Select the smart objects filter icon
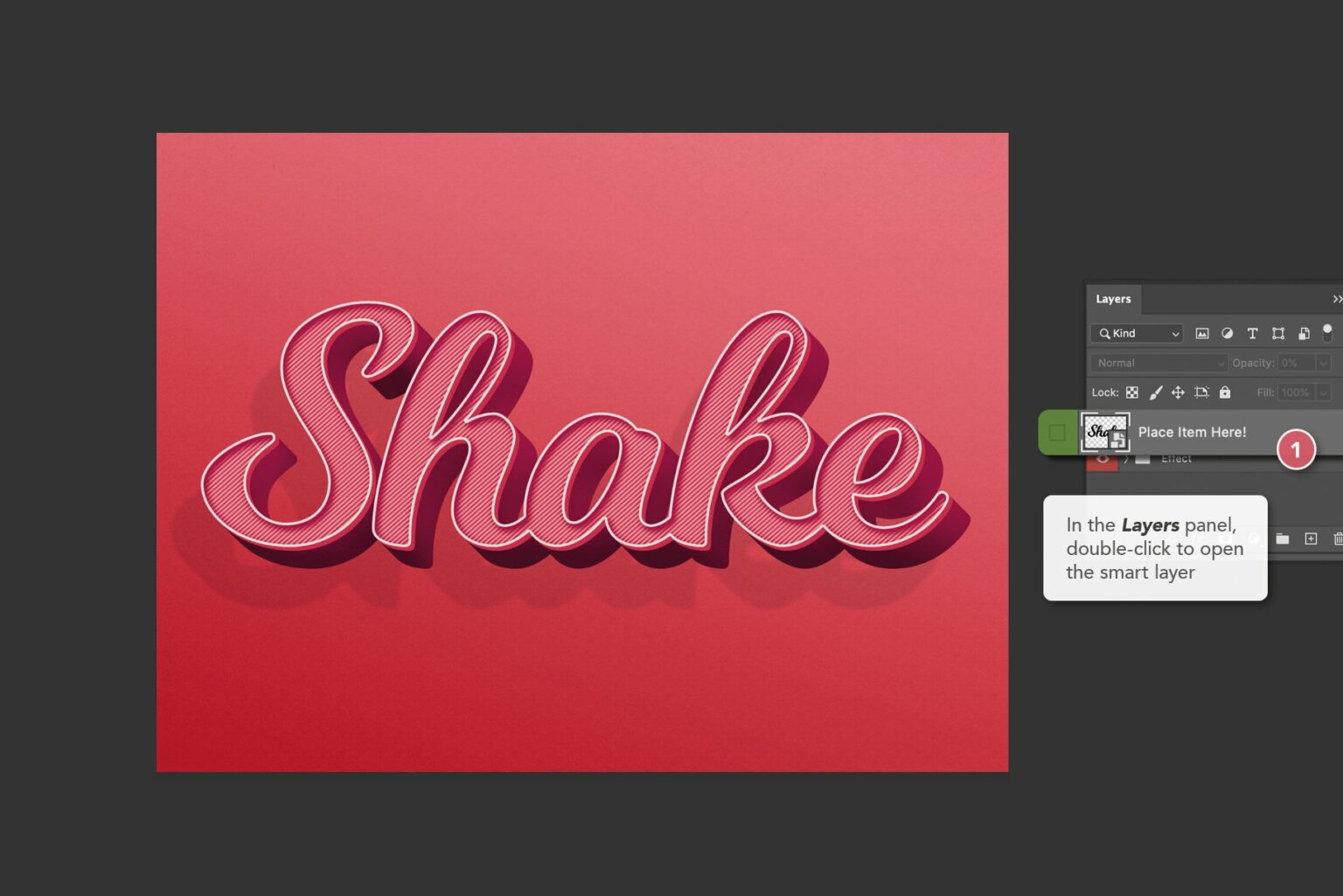The image size is (1343, 896). point(1304,334)
